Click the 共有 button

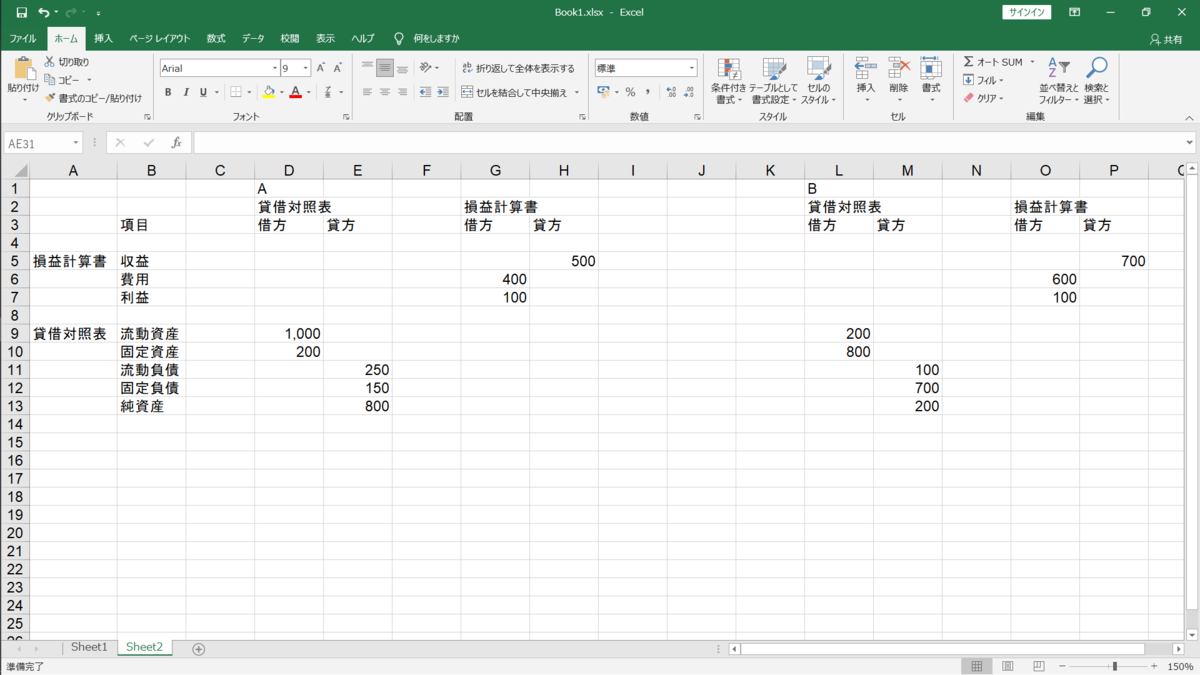tap(1165, 37)
